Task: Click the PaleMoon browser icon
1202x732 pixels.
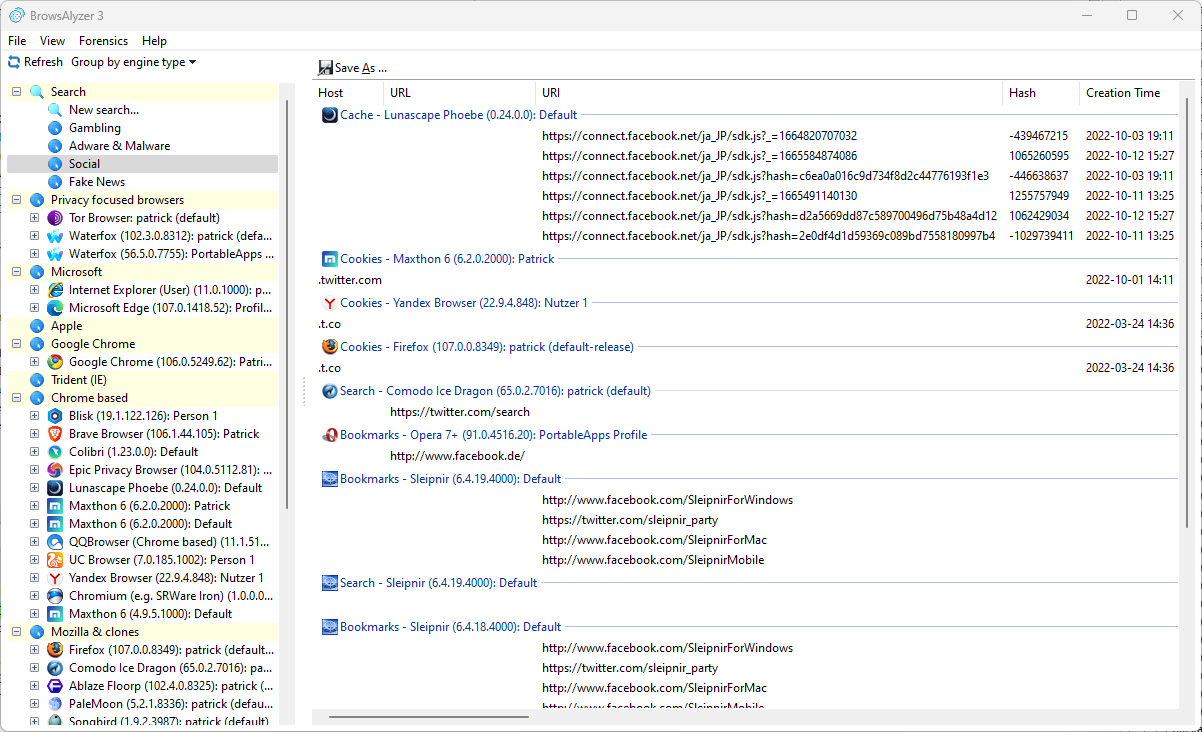Action: 55,704
